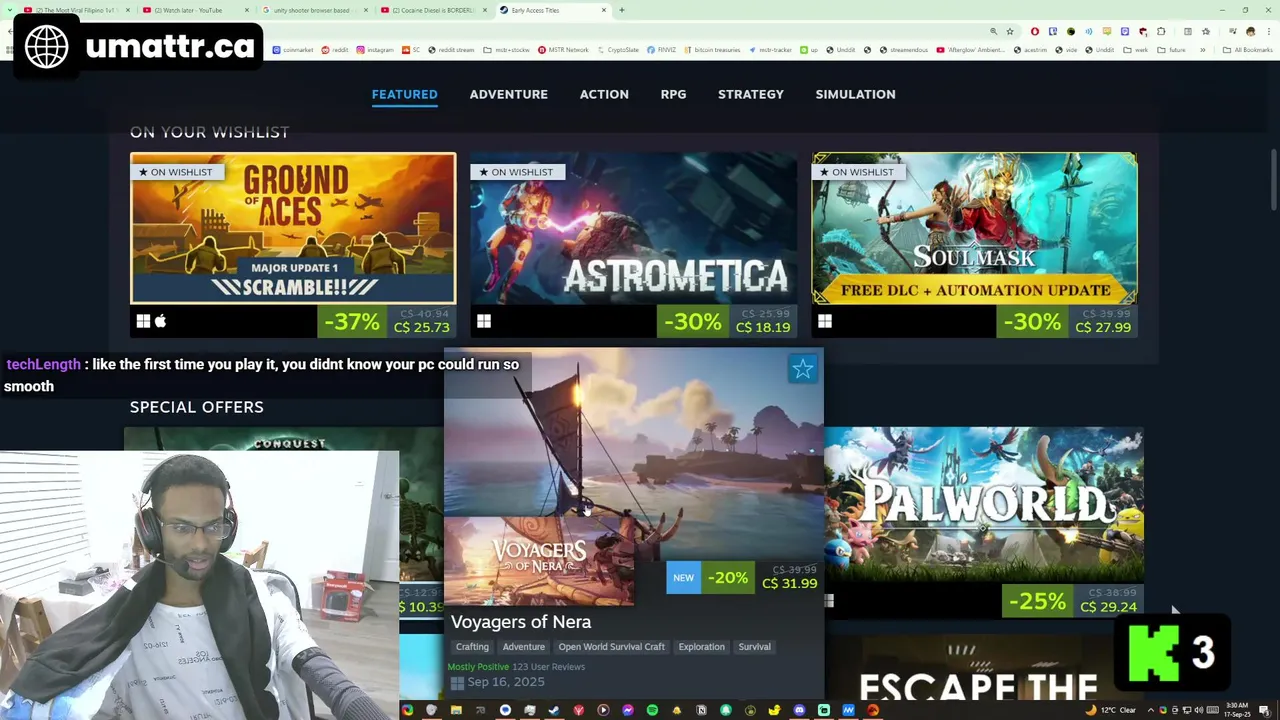1280x720 pixels.
Task: Open the Chrome zoom magnifier icon
Action: 993,31
